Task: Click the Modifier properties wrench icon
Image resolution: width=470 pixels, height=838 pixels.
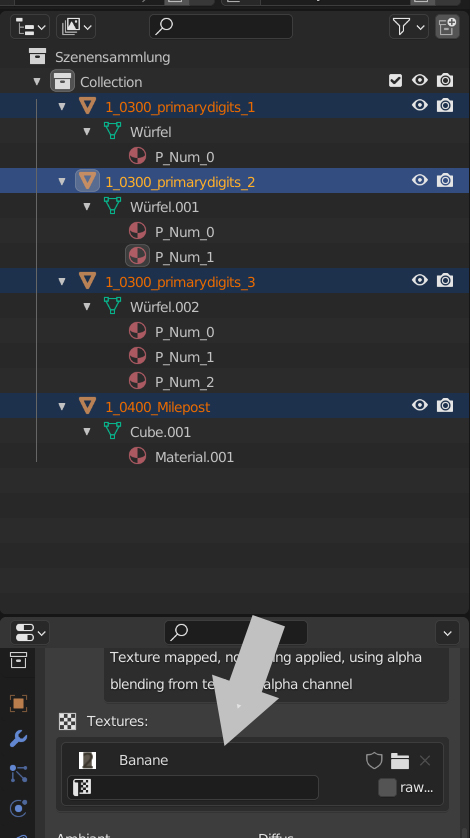Action: (18, 738)
